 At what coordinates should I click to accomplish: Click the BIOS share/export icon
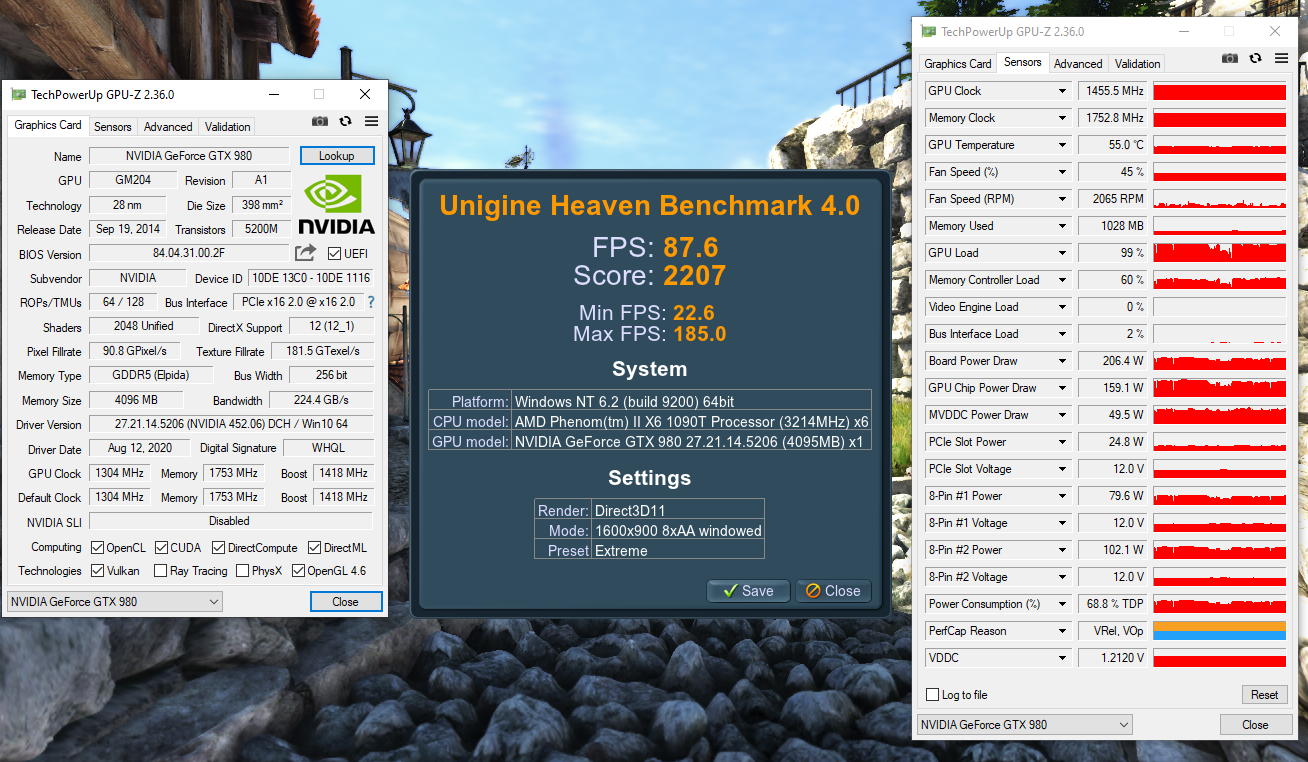306,253
